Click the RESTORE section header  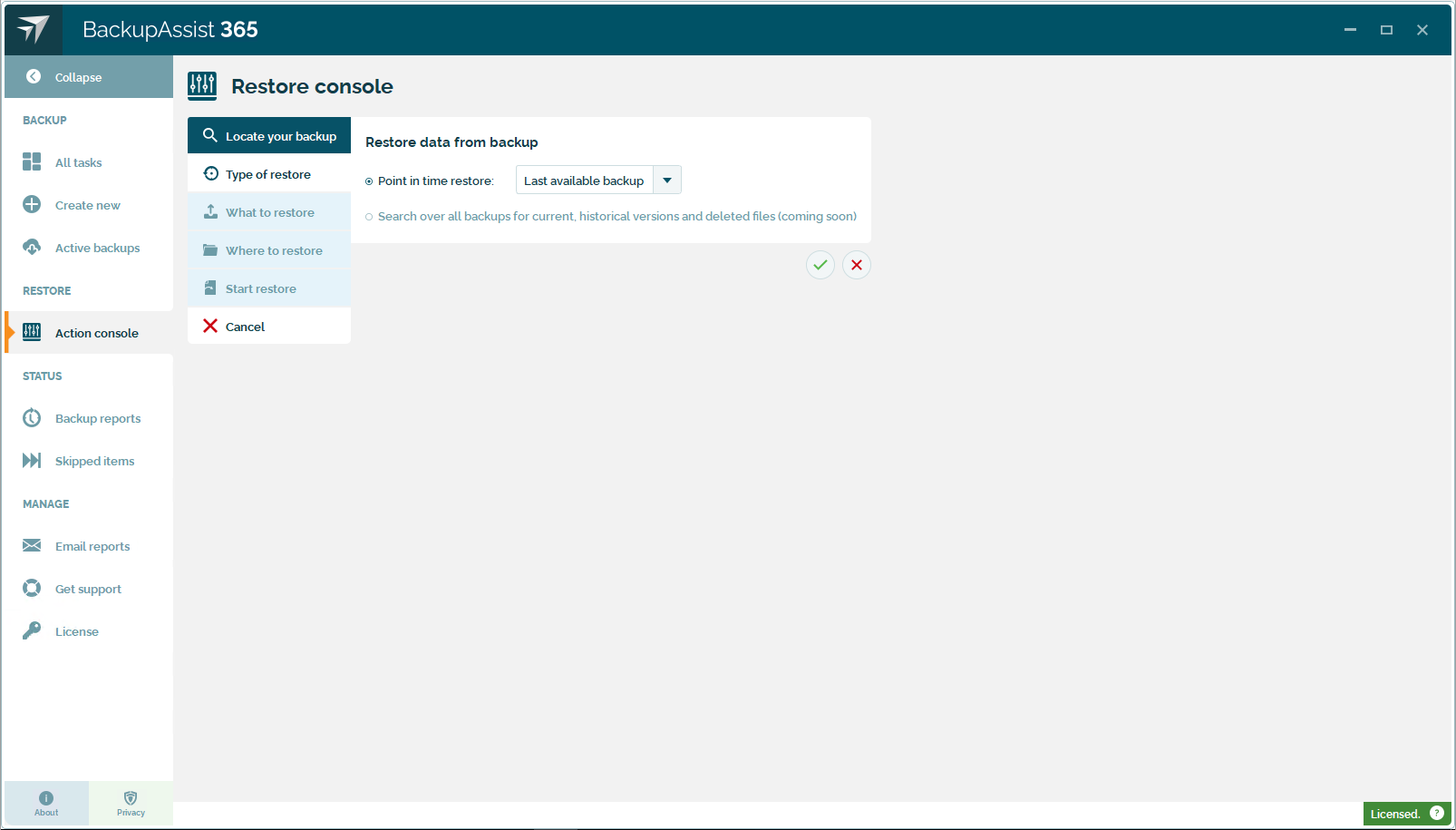(47, 291)
